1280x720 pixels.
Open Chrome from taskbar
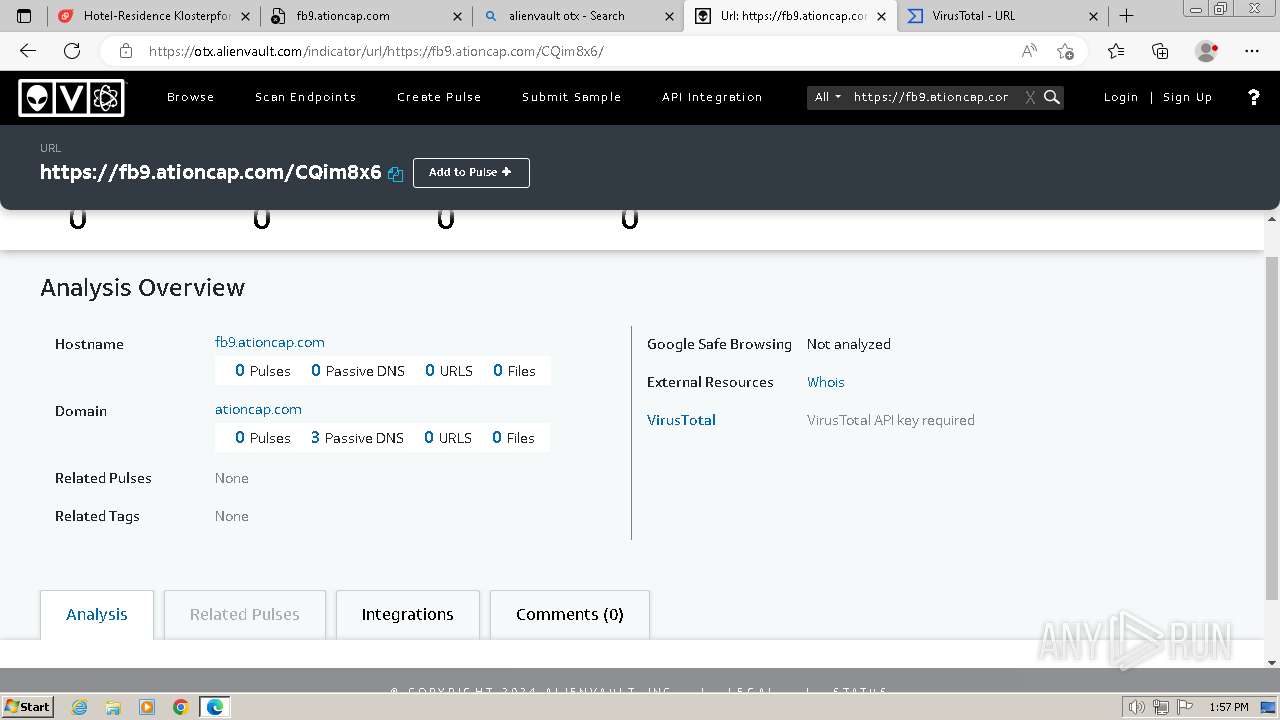181,707
